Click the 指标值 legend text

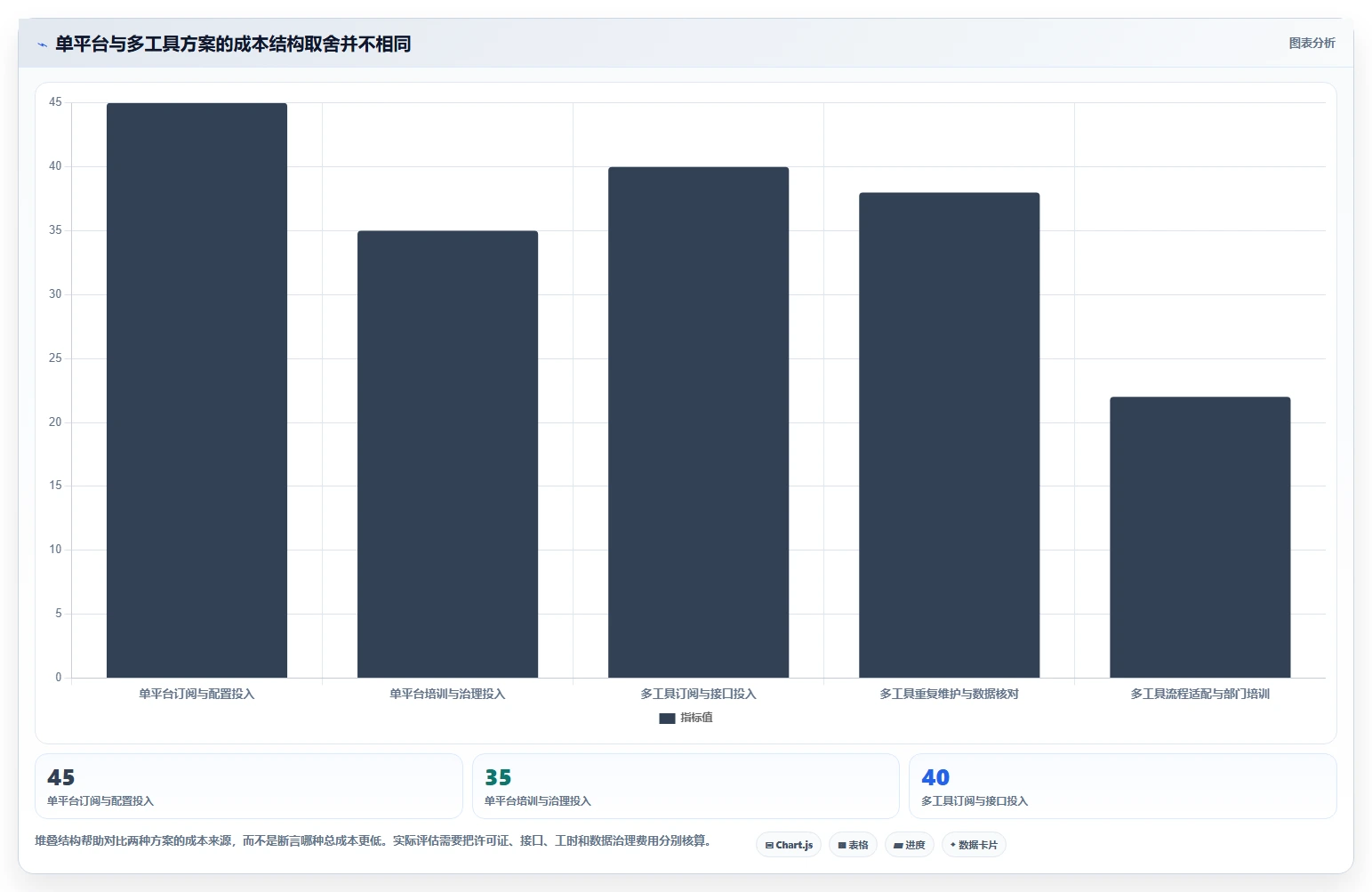pos(696,718)
